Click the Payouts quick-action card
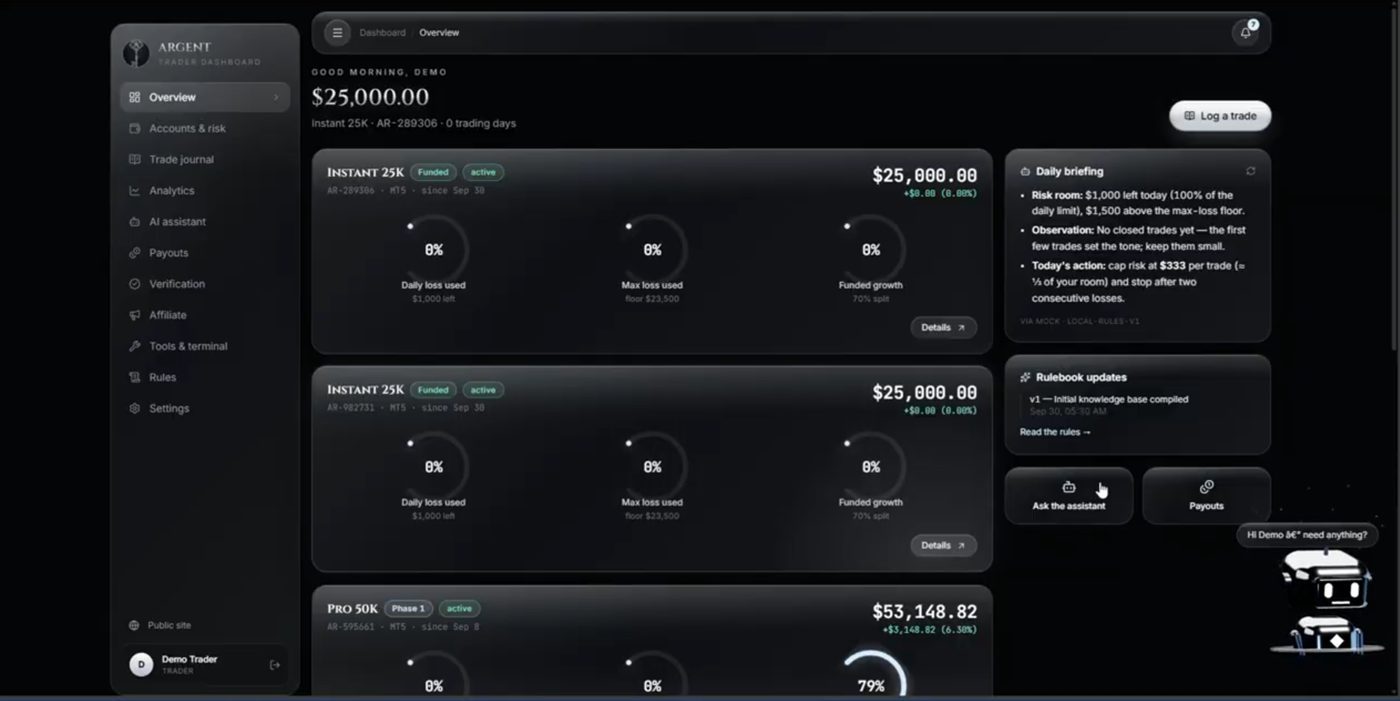The height and width of the screenshot is (701, 1400). click(1206, 496)
